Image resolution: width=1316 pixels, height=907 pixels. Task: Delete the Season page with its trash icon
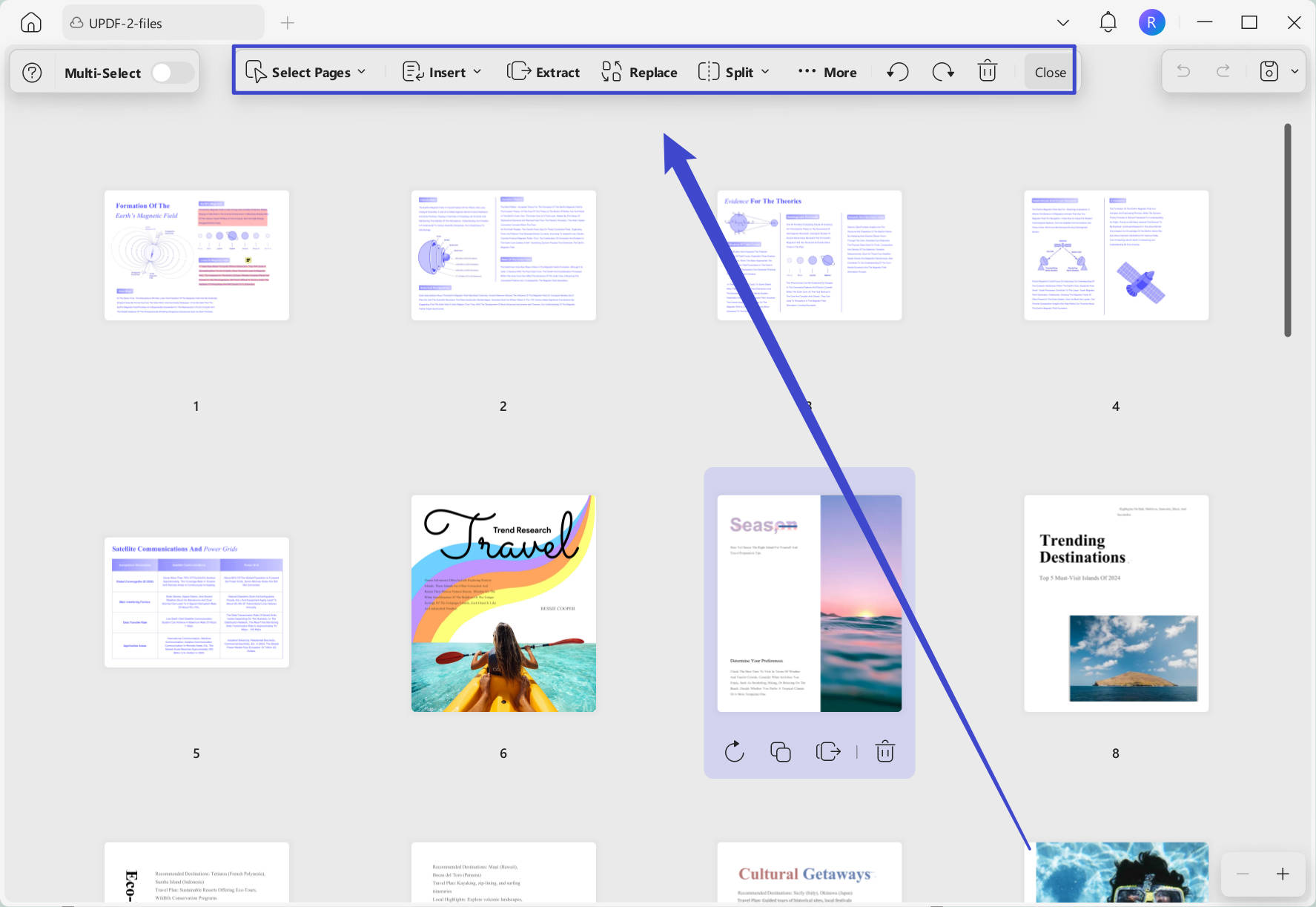(885, 752)
